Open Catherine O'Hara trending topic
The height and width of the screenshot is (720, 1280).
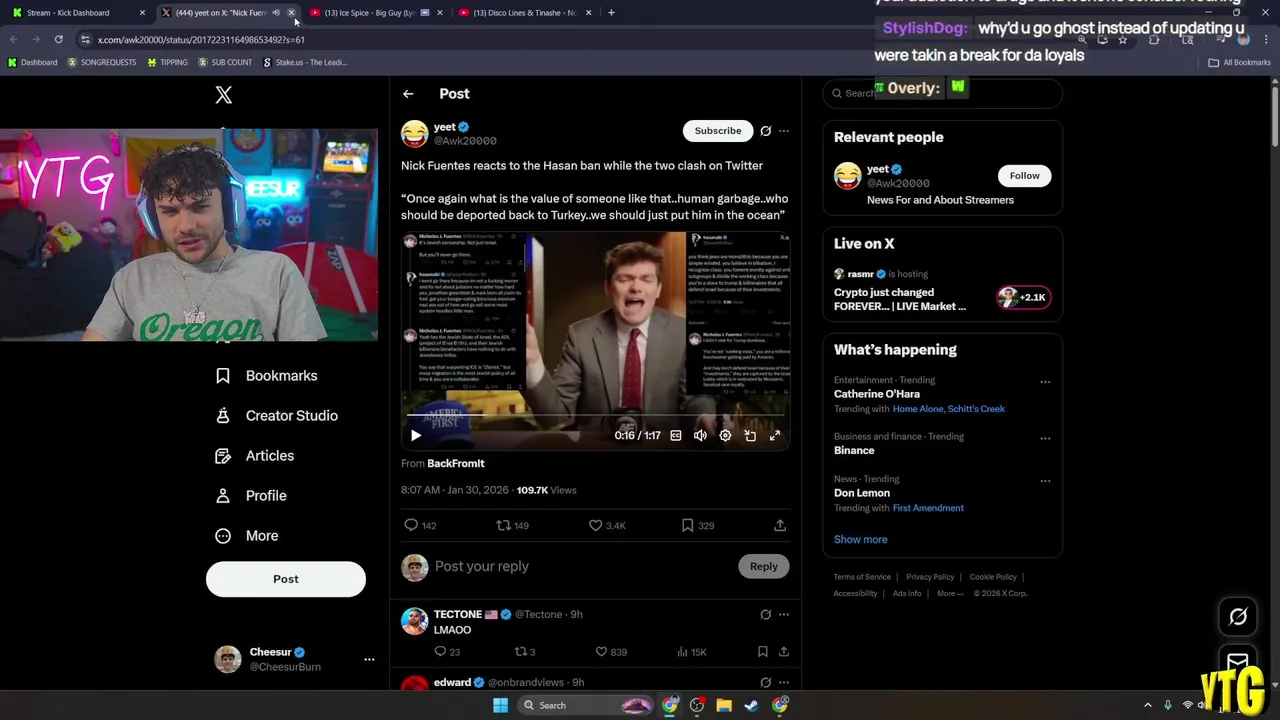(x=877, y=394)
